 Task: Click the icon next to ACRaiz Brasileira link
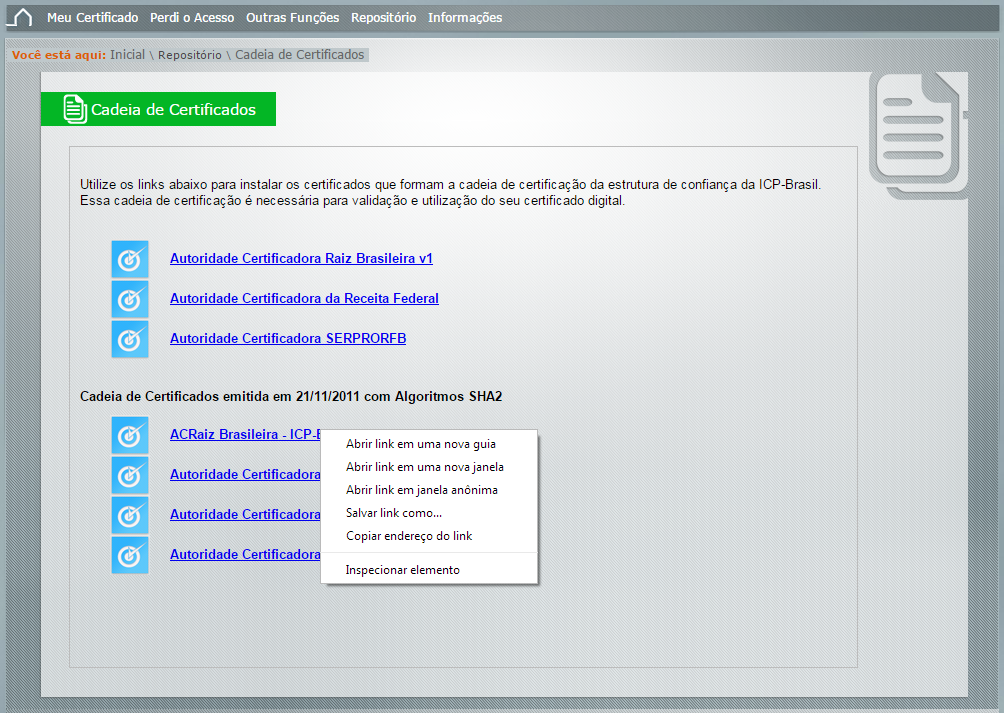tap(129, 435)
